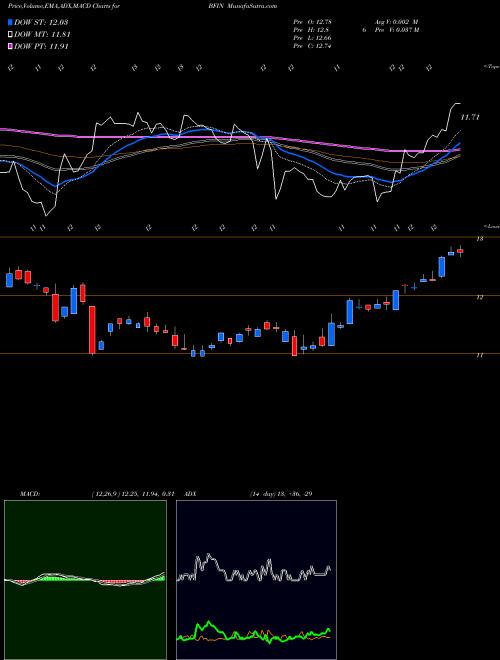
Task: Click the blue DOW ST legend swatch
Action: [x=10, y=22]
